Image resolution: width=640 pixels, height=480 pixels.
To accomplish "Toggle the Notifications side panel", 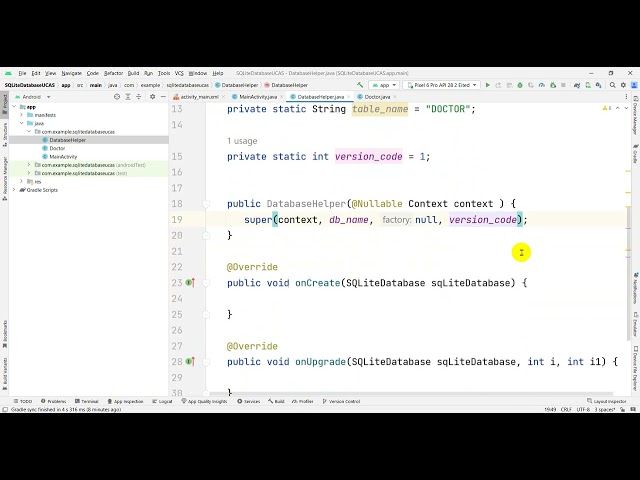I will [635, 288].
